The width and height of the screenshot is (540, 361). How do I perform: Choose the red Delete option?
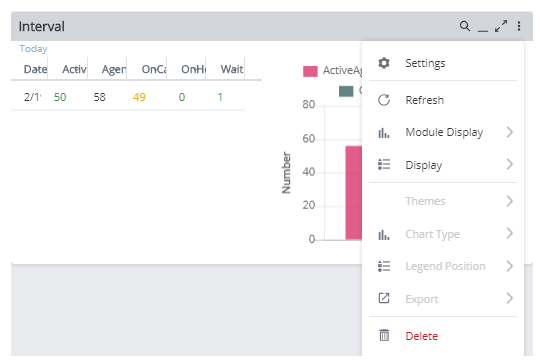click(422, 336)
